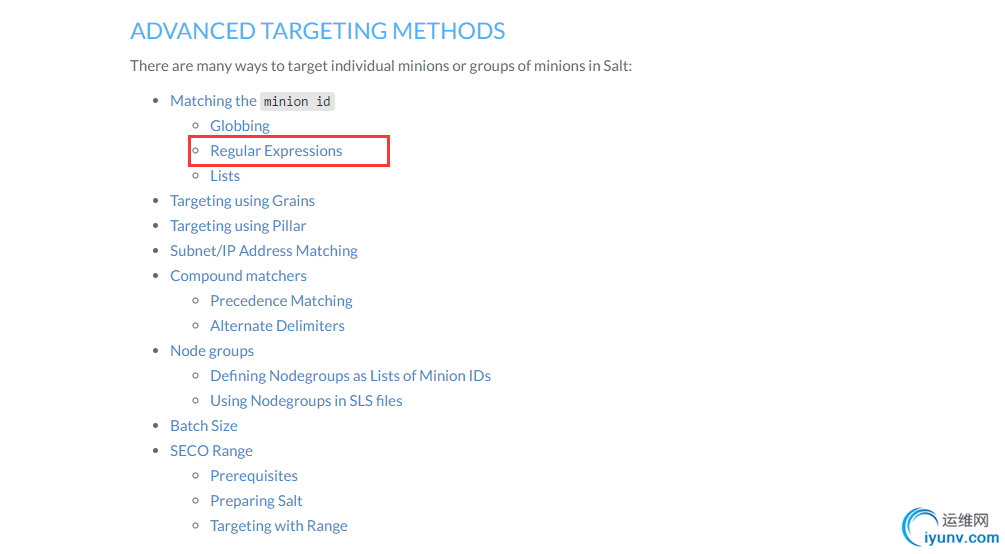The image size is (1005, 554).
Task: Go to the Lists section link
Action: (x=225, y=176)
